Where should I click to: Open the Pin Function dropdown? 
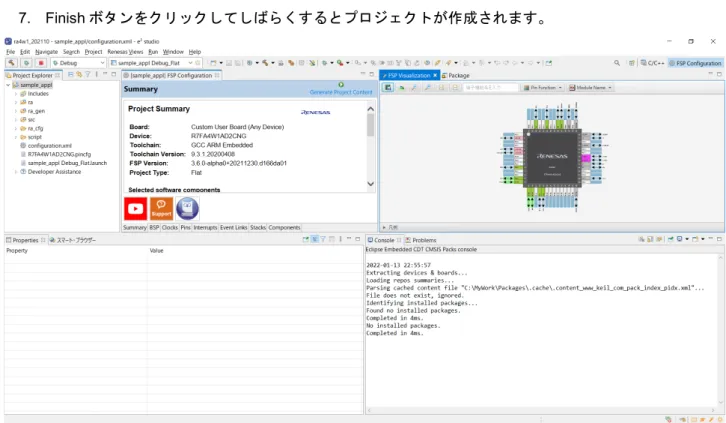click(x=542, y=87)
